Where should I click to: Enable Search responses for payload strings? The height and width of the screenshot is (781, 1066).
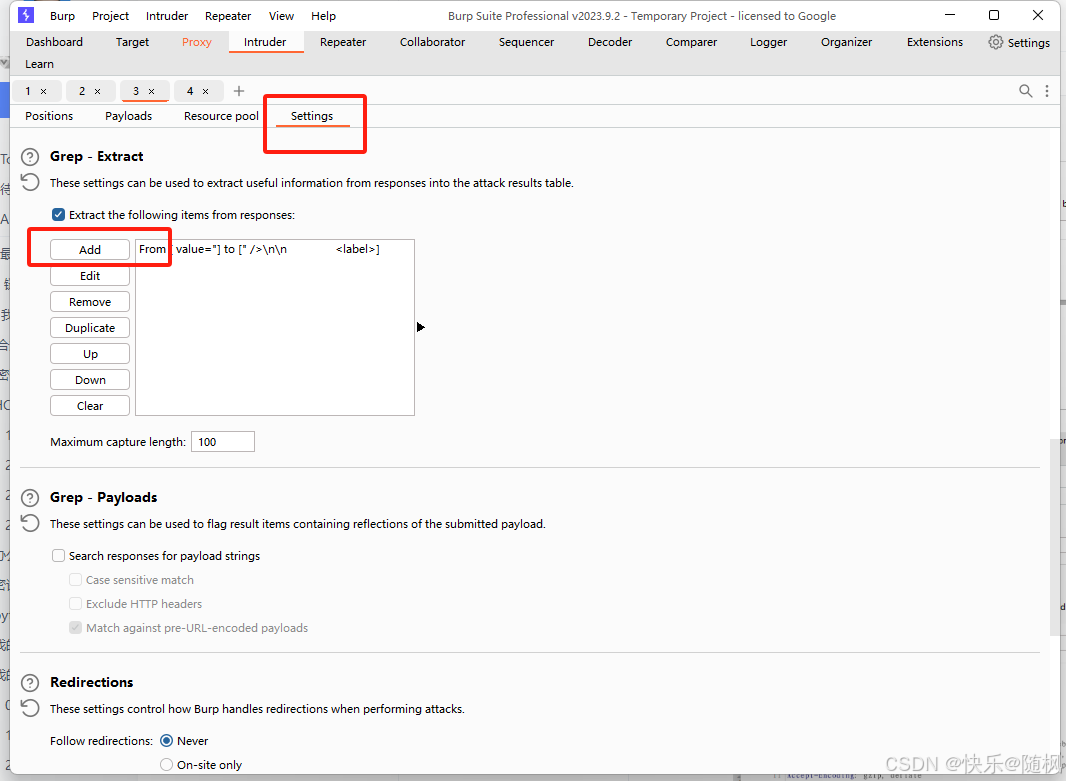pyautogui.click(x=58, y=555)
